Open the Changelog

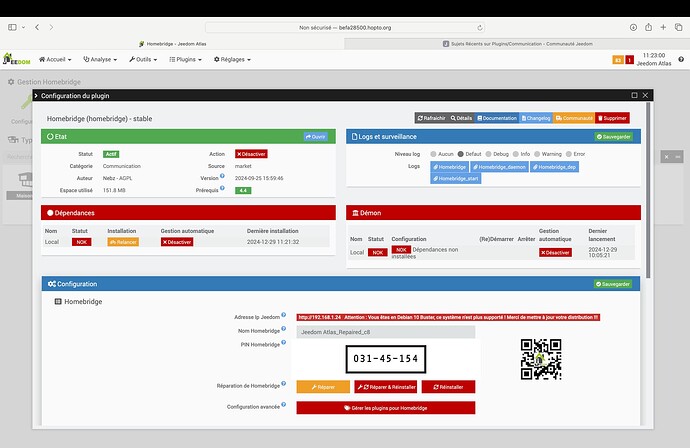536,118
